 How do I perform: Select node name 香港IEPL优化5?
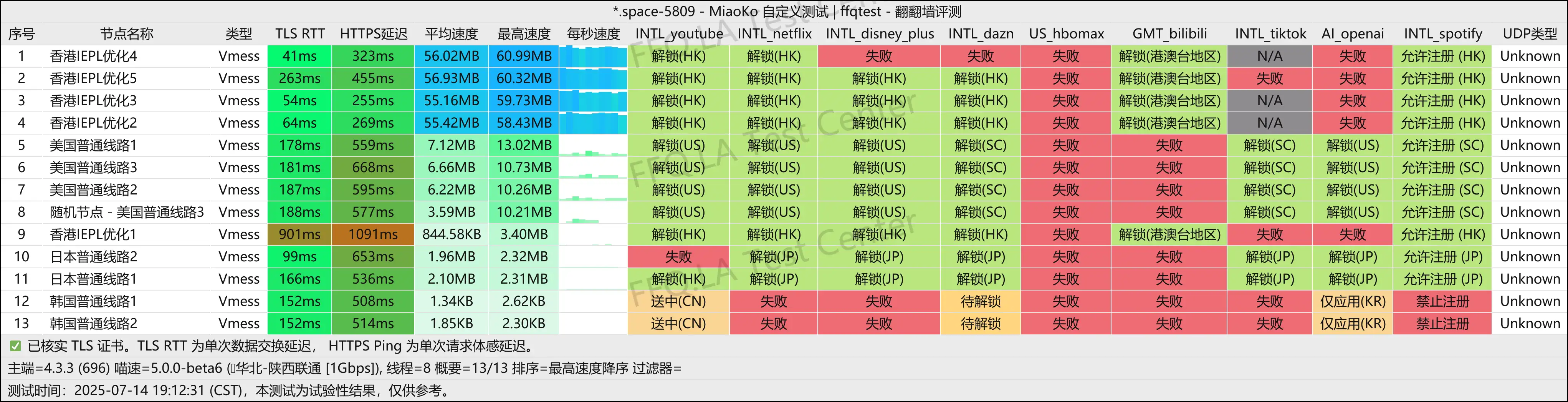[93, 78]
